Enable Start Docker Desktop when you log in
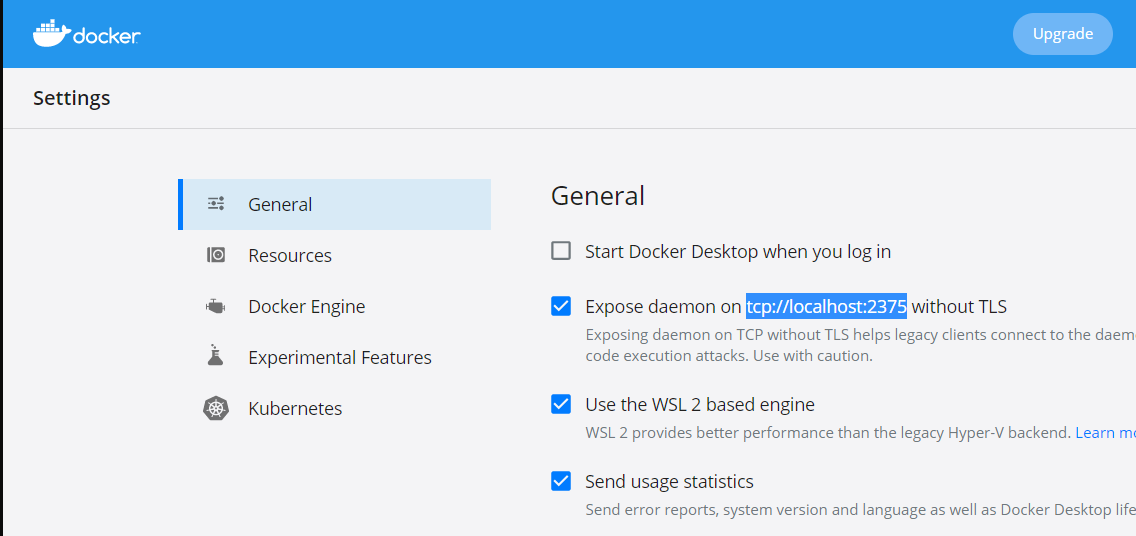 coord(561,251)
